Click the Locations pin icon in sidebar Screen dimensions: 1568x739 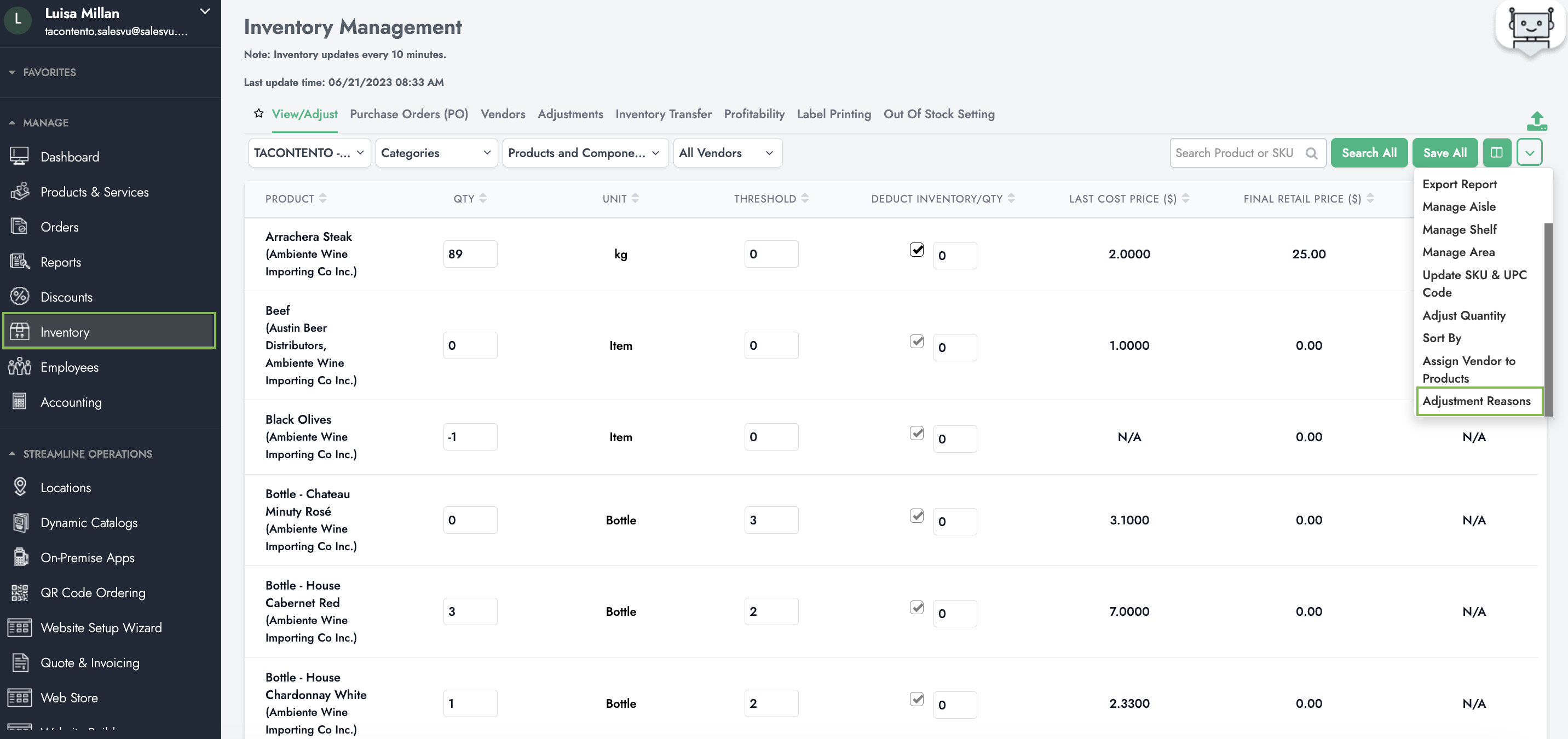(x=20, y=487)
